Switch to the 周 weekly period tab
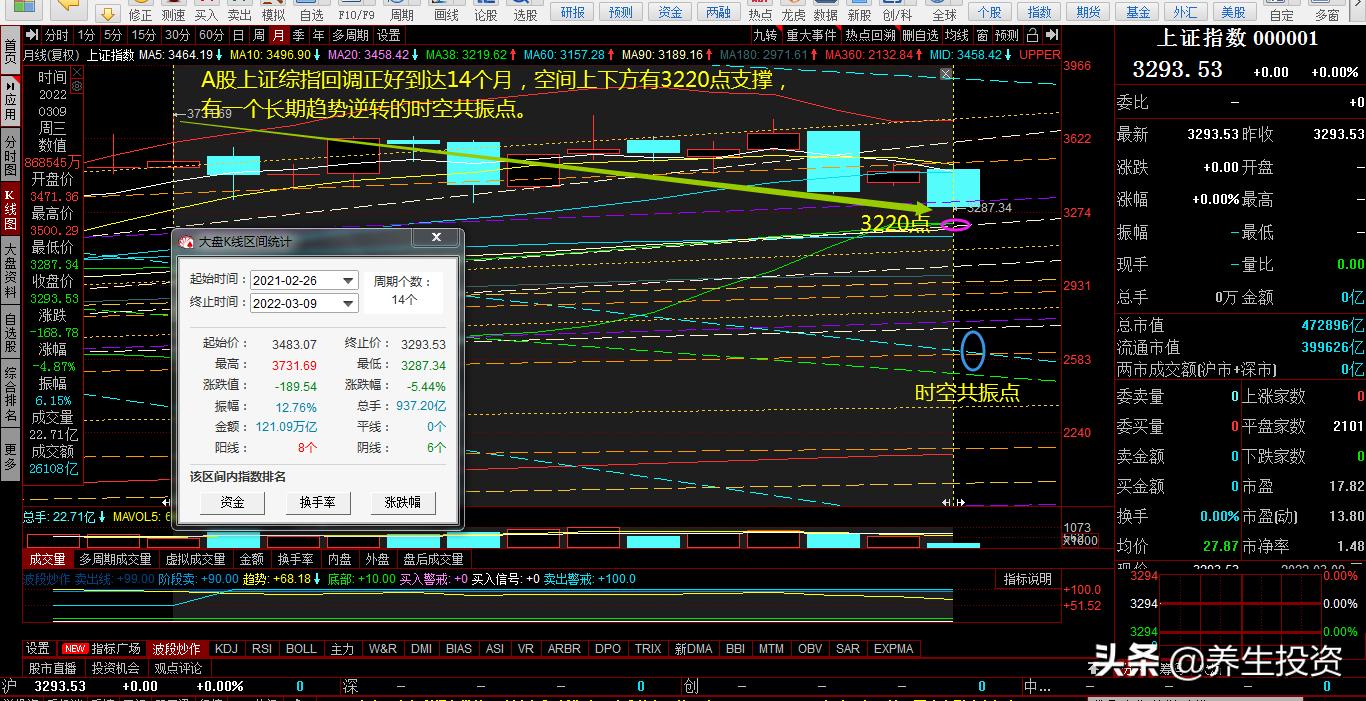The height and width of the screenshot is (701, 1366). [x=259, y=35]
